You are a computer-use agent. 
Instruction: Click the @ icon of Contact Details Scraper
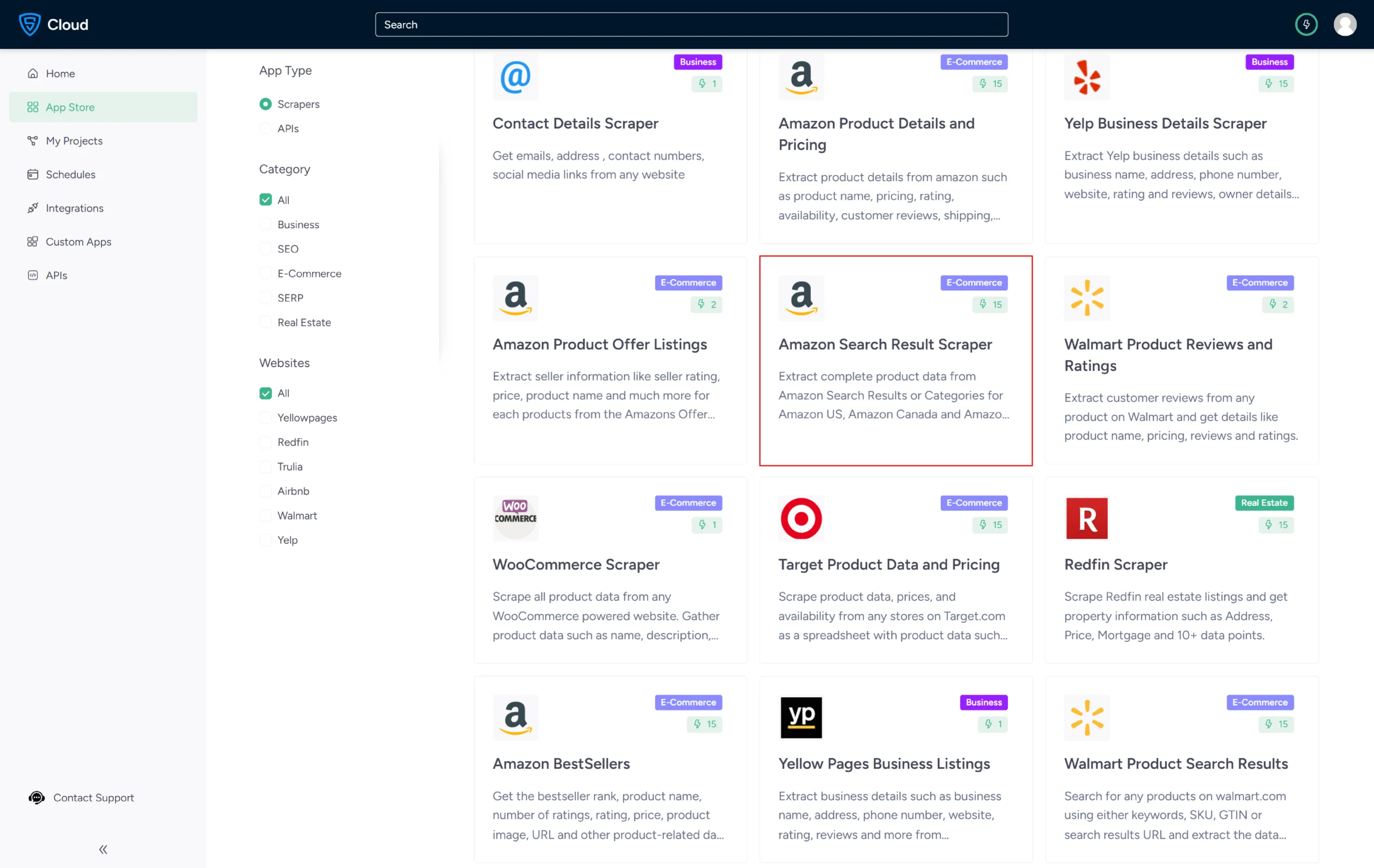click(x=515, y=78)
